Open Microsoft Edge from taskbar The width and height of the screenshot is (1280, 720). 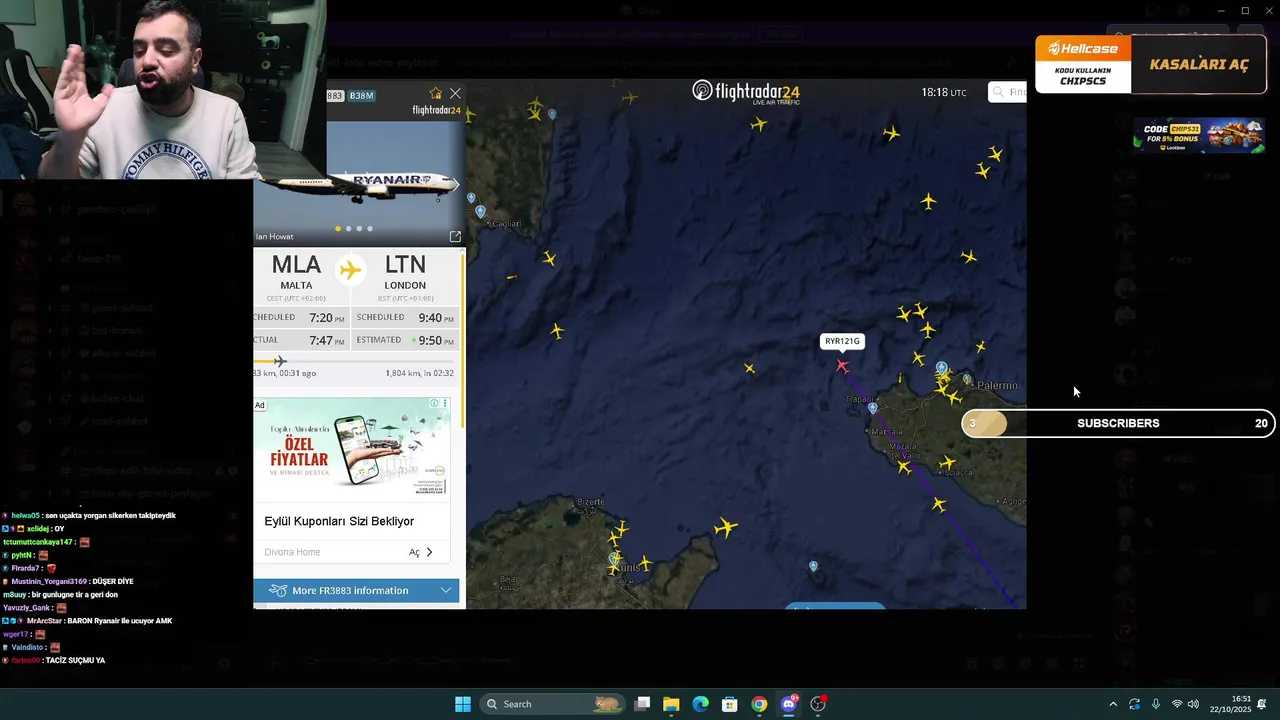pyautogui.click(x=701, y=704)
